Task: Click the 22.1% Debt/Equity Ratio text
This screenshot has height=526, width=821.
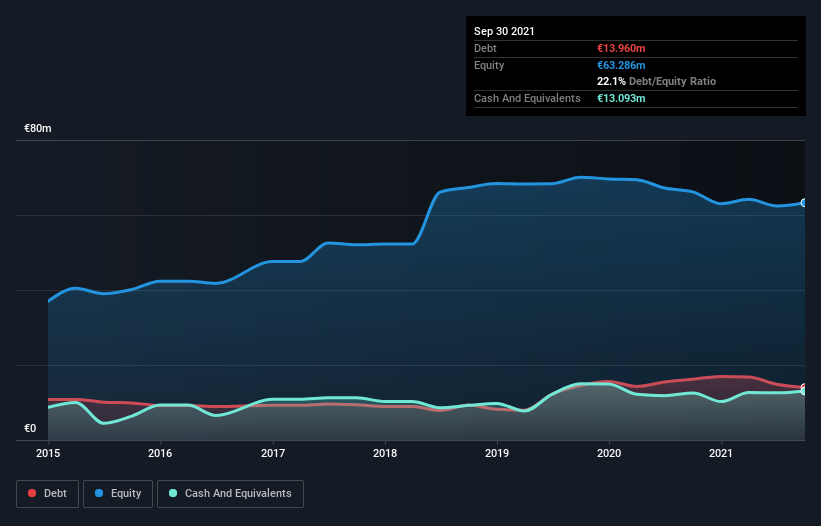Action: click(x=655, y=81)
